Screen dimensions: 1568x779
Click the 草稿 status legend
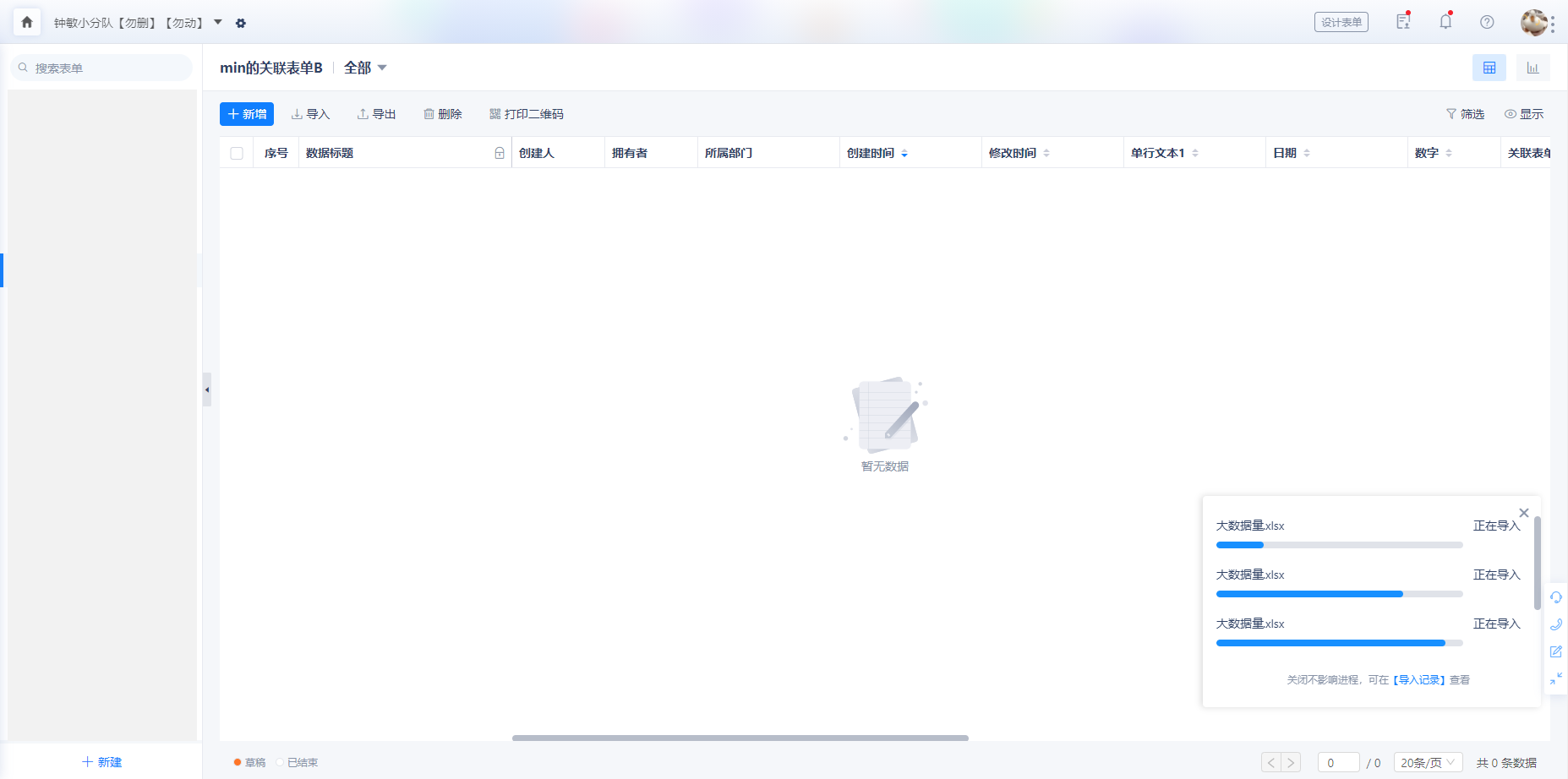pyautogui.click(x=249, y=762)
